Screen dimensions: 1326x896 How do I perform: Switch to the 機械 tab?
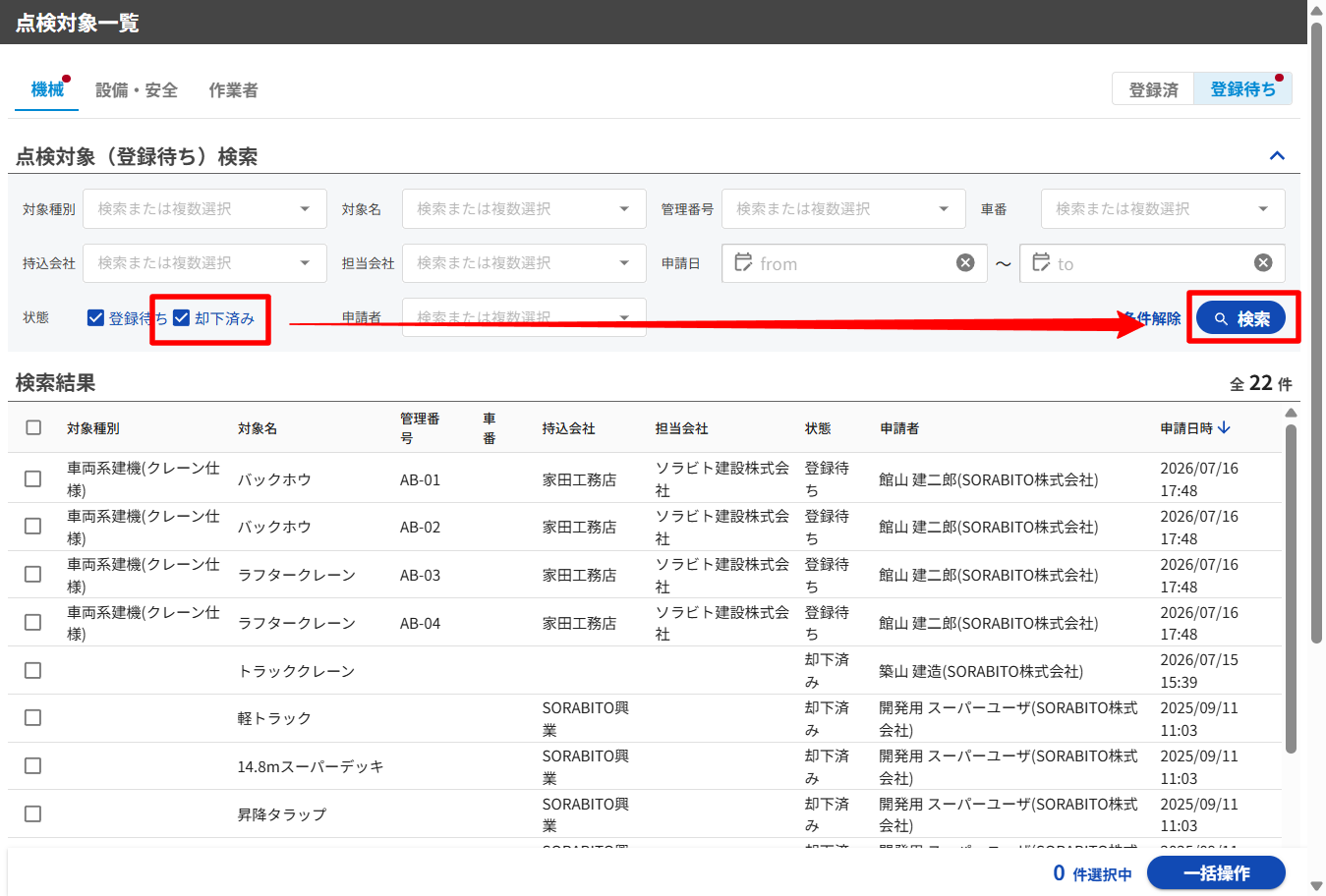47,89
